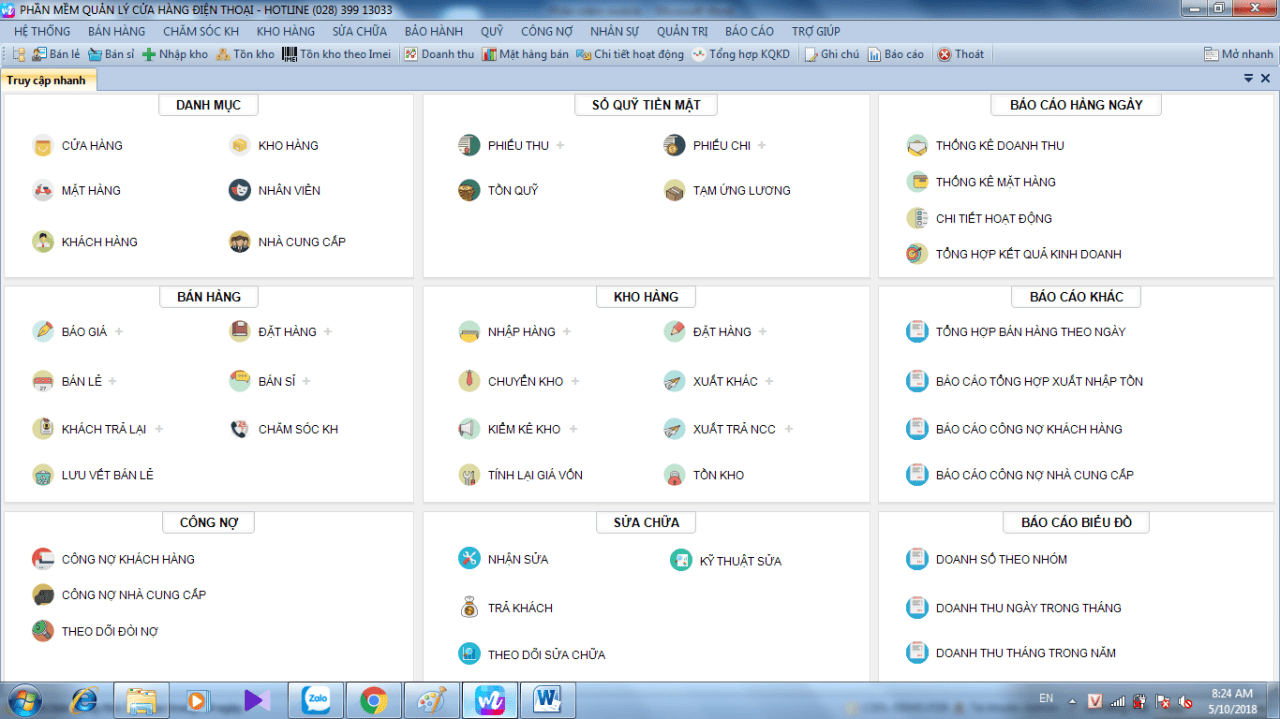Open the BÁN HÀNG menu
The height and width of the screenshot is (719, 1280).
[x=116, y=31]
